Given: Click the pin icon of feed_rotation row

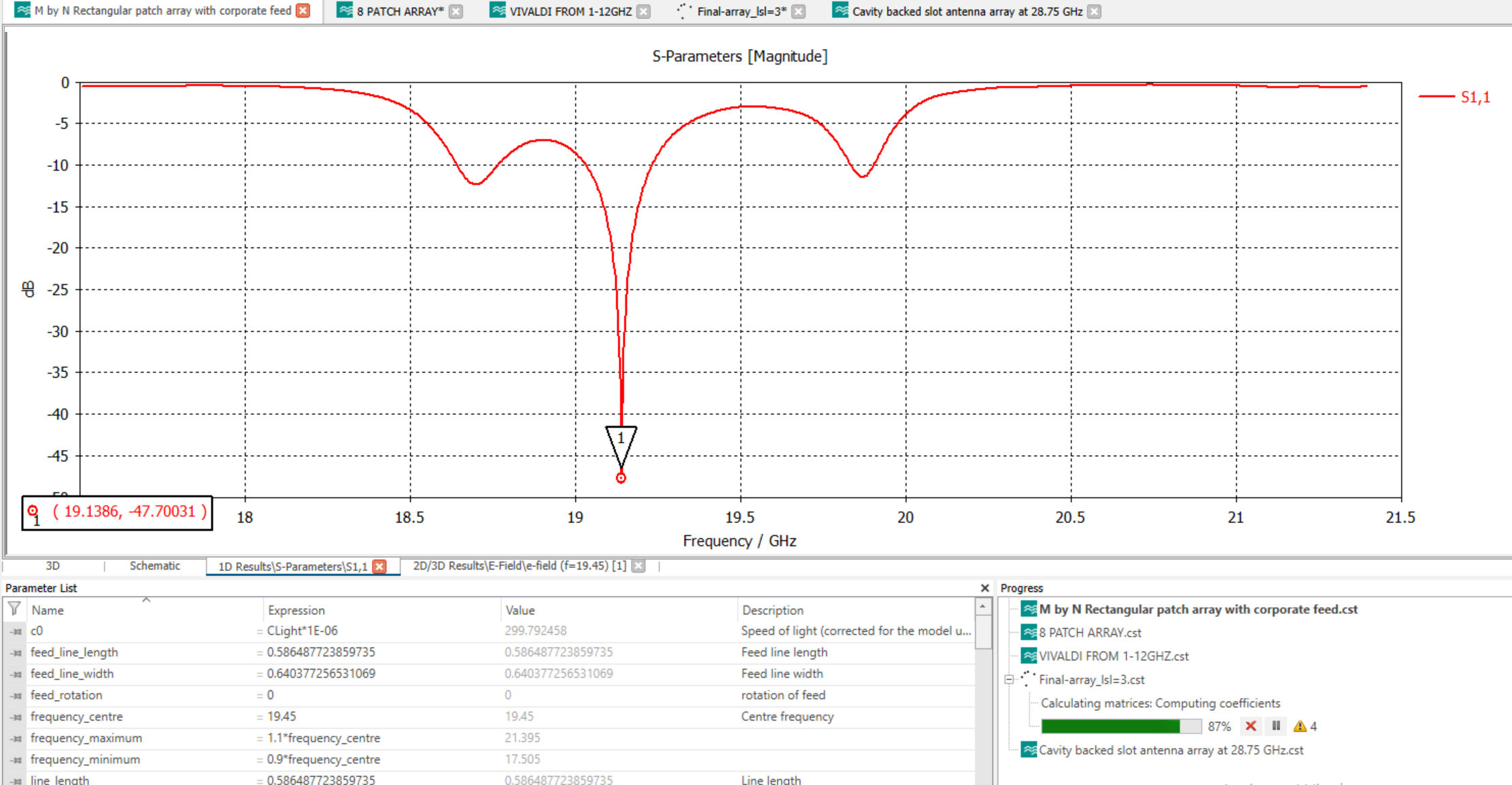Looking at the screenshot, I should pyautogui.click(x=16, y=695).
